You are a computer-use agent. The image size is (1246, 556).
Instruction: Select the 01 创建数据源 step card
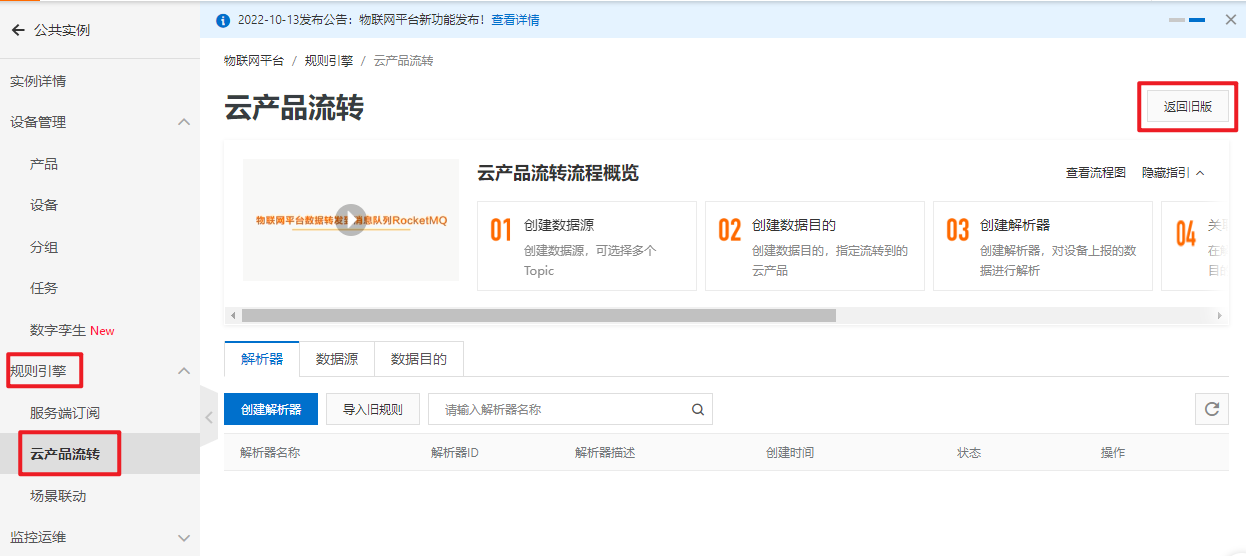(587, 246)
